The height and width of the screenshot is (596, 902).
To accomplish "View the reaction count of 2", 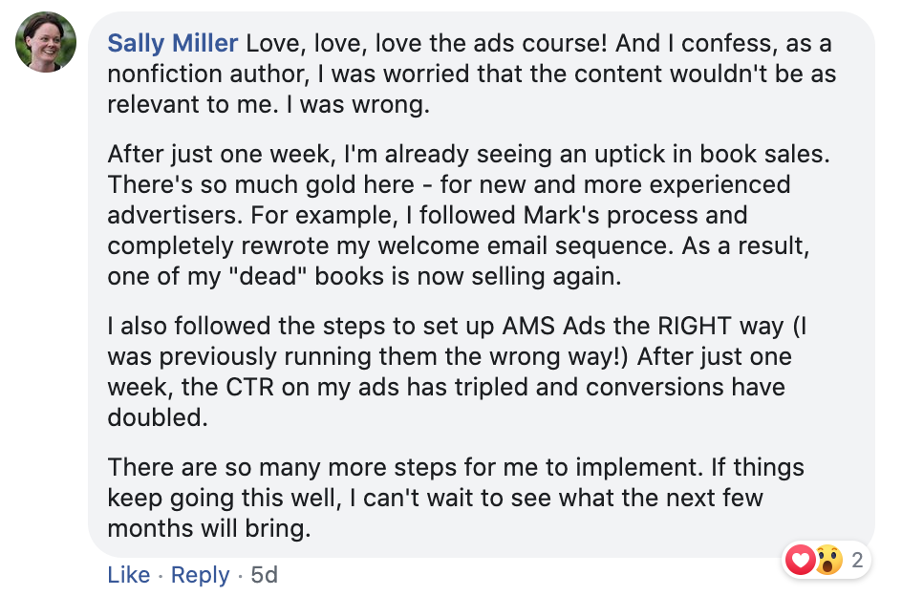I will coord(857,560).
